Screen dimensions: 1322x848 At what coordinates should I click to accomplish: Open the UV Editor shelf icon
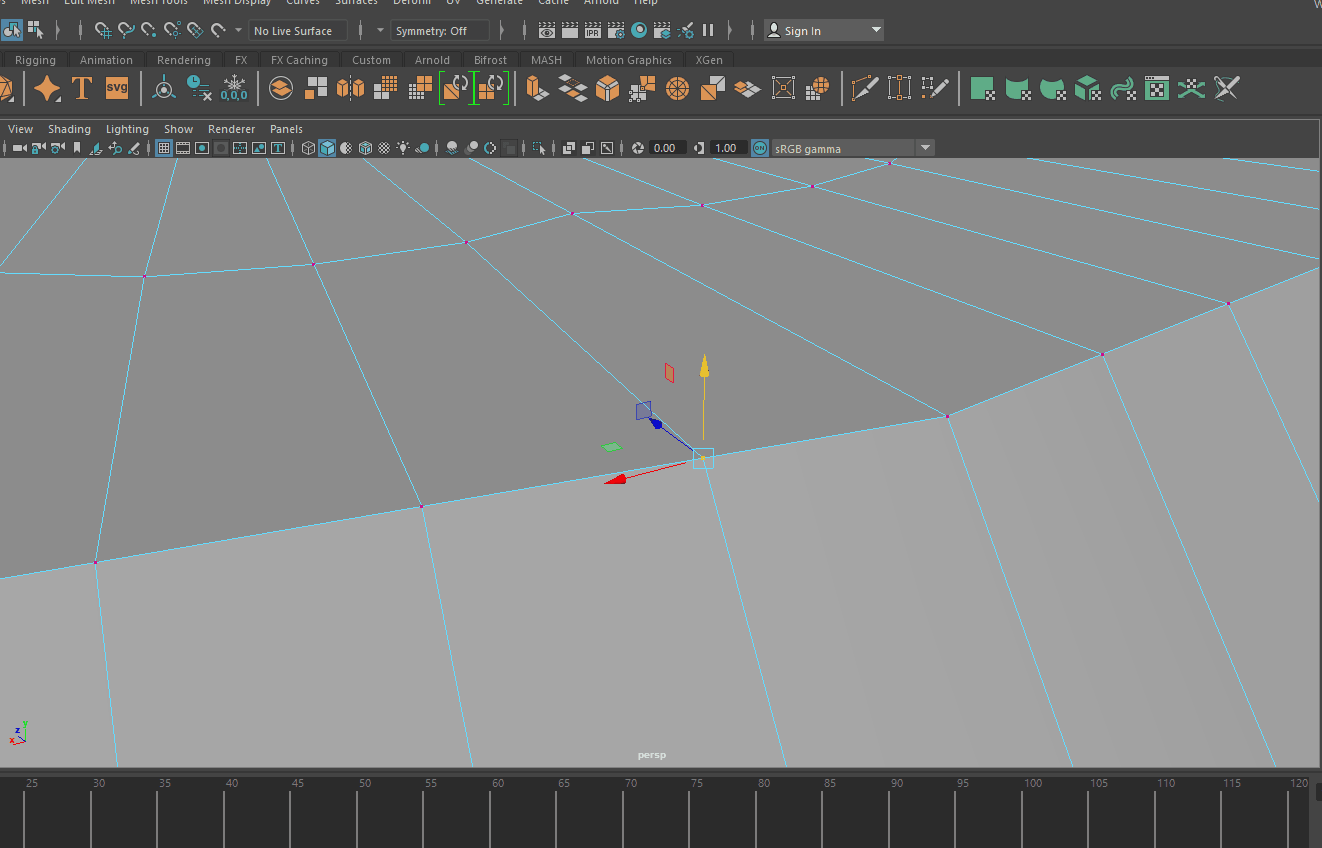pos(1157,88)
